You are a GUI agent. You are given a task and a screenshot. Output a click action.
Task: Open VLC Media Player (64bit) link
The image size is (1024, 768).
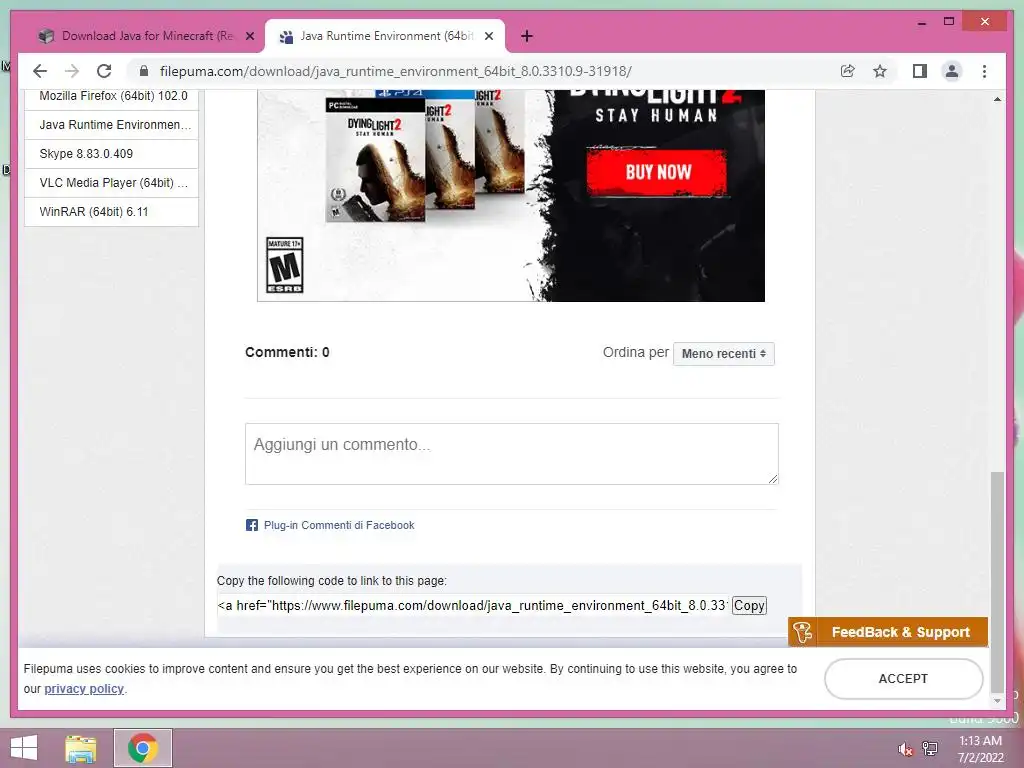pyautogui.click(x=113, y=183)
